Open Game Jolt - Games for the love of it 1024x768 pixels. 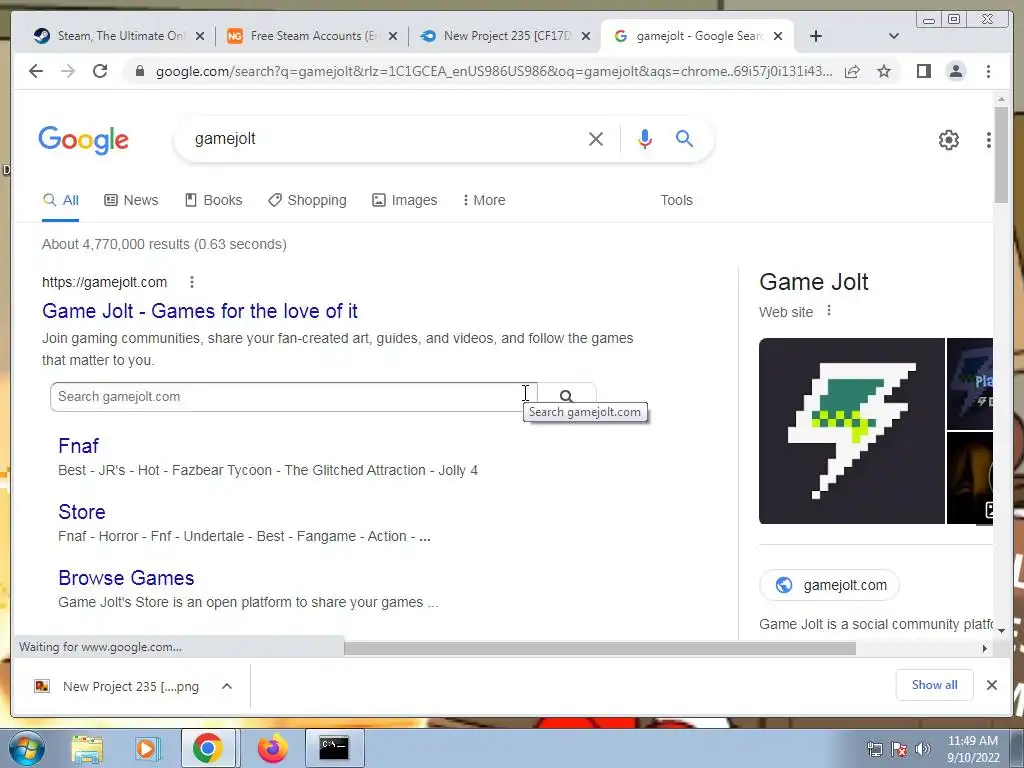tap(200, 311)
